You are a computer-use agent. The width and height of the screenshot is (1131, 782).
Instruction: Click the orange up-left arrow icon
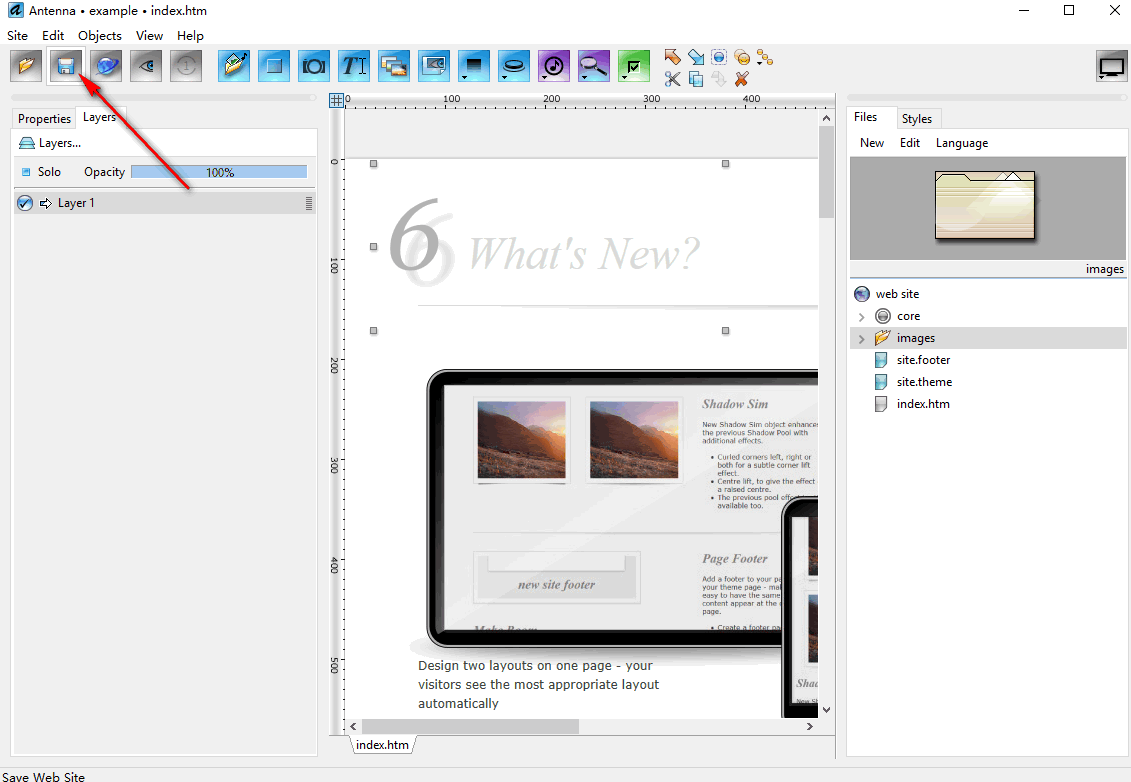coord(672,57)
